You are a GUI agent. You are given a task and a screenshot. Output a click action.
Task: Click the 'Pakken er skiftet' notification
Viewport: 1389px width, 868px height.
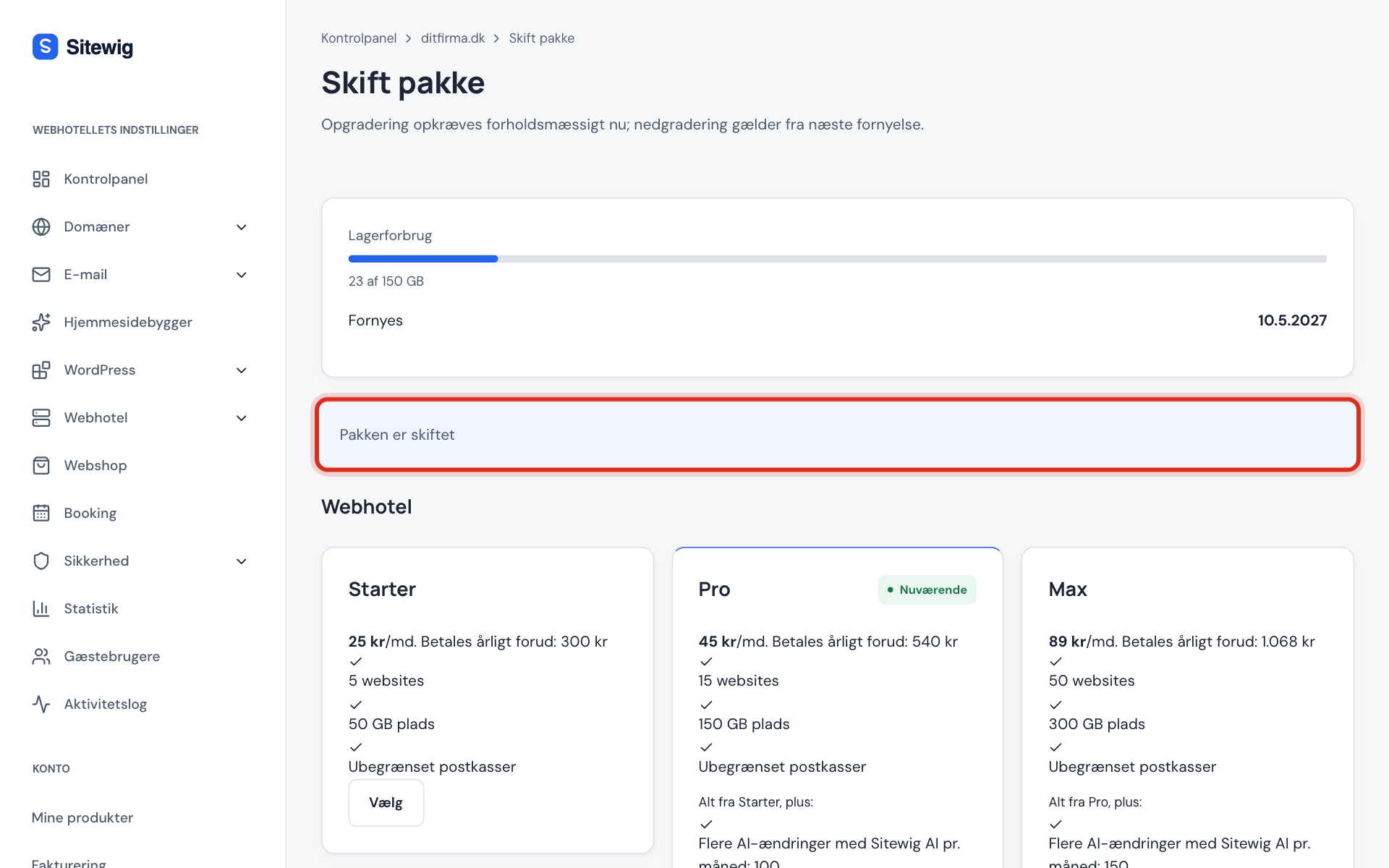coord(837,435)
